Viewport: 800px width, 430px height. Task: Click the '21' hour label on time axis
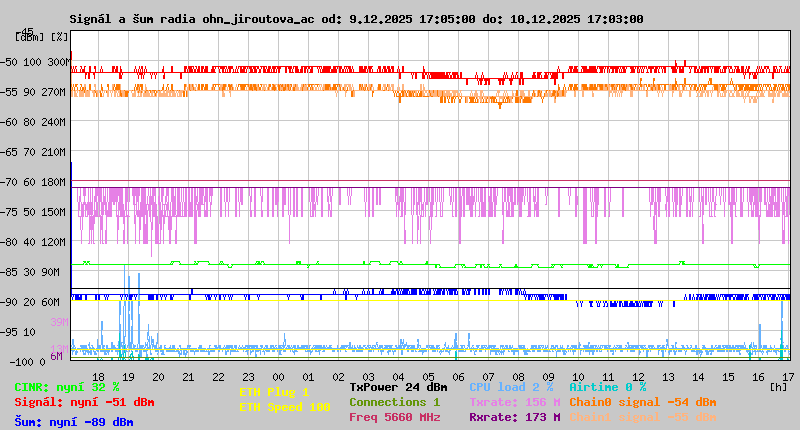[x=188, y=377]
